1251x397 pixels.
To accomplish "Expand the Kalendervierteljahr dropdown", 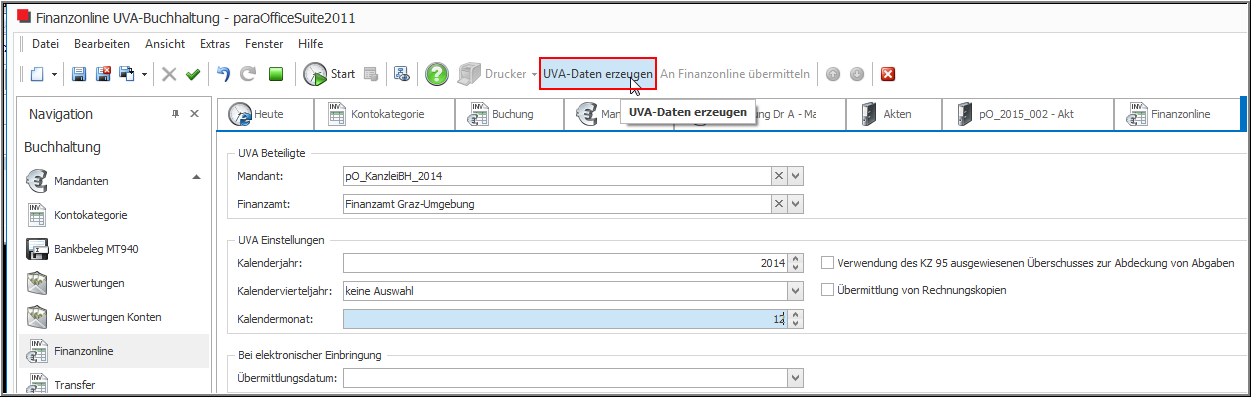I will pyautogui.click(x=796, y=291).
